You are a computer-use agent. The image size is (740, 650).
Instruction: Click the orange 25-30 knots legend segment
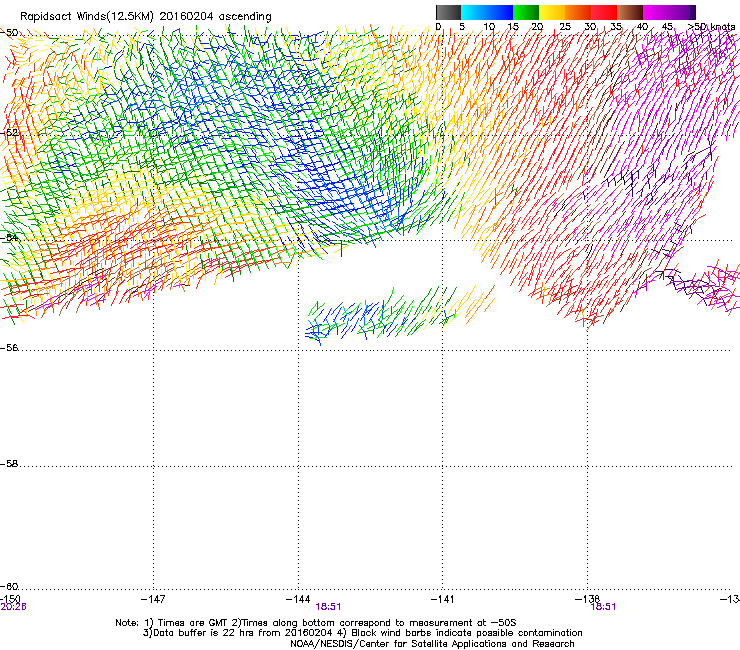pyautogui.click(x=578, y=12)
